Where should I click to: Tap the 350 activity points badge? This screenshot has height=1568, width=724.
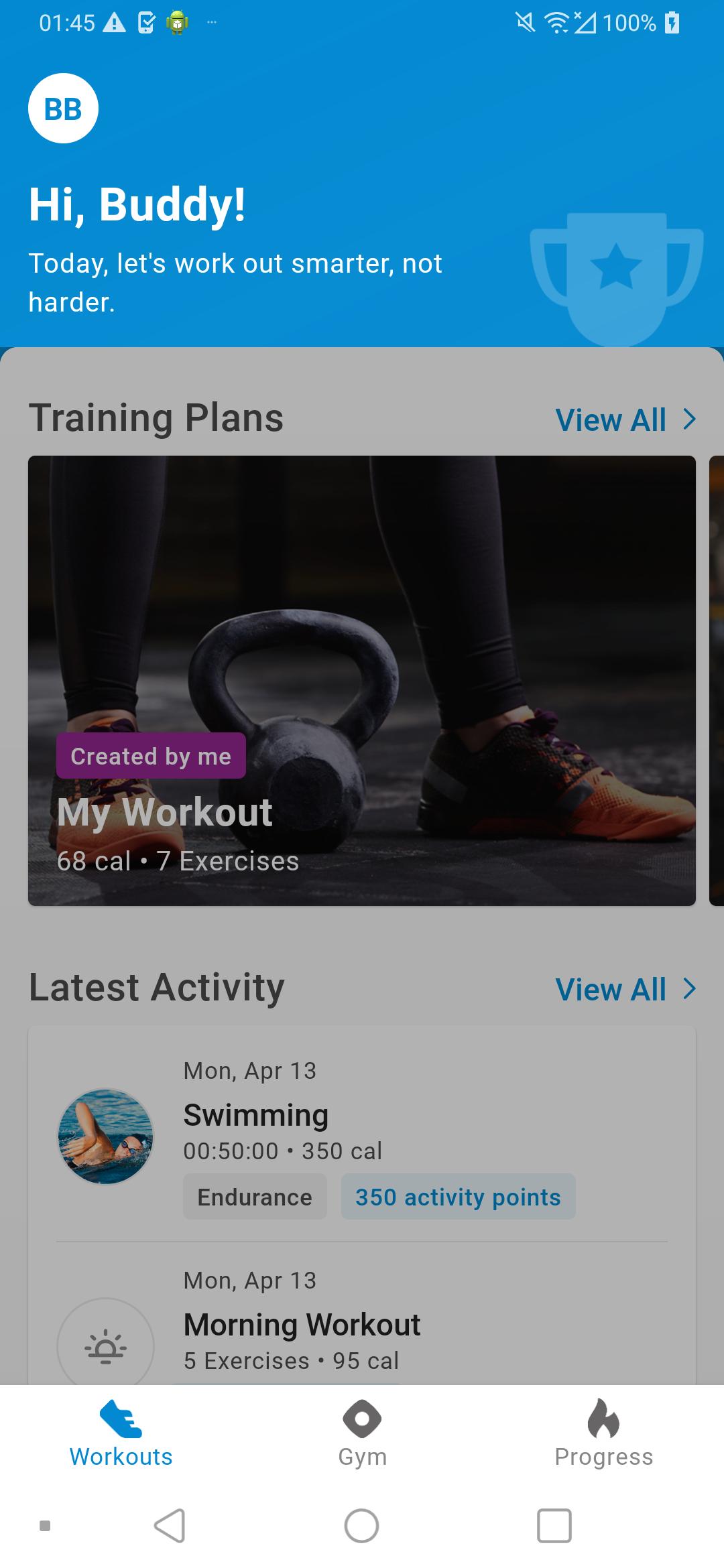pos(459,1197)
